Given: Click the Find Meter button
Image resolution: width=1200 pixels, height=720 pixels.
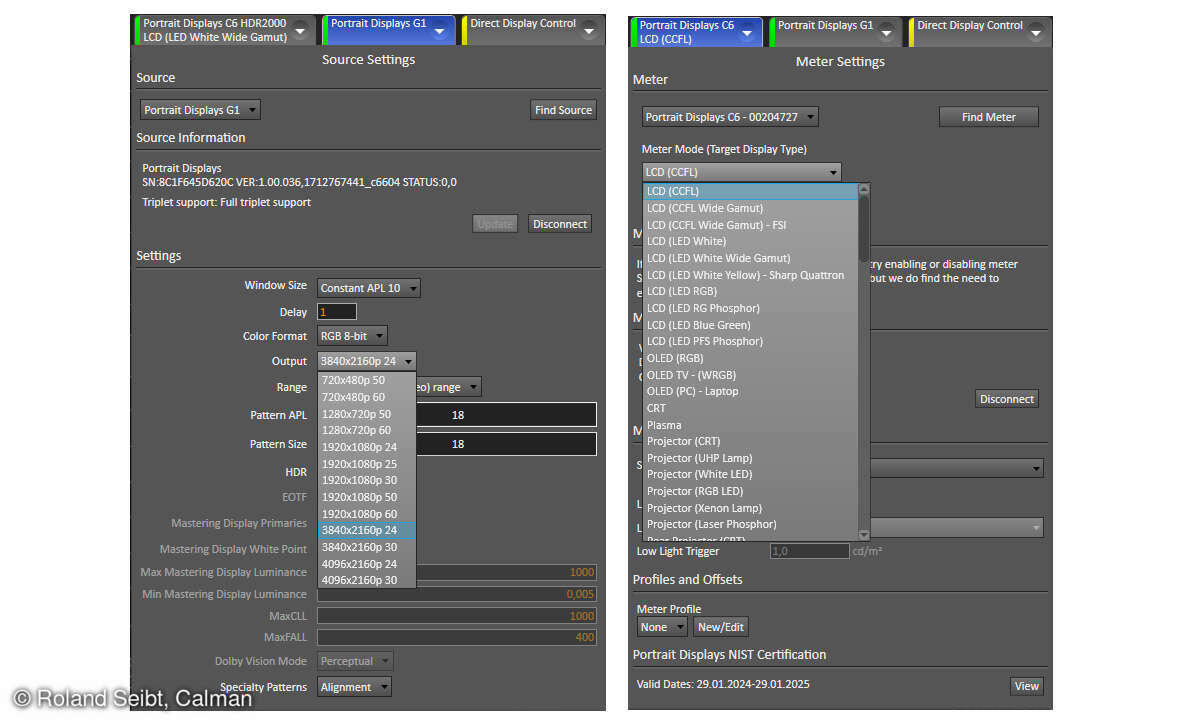Looking at the screenshot, I should point(989,117).
